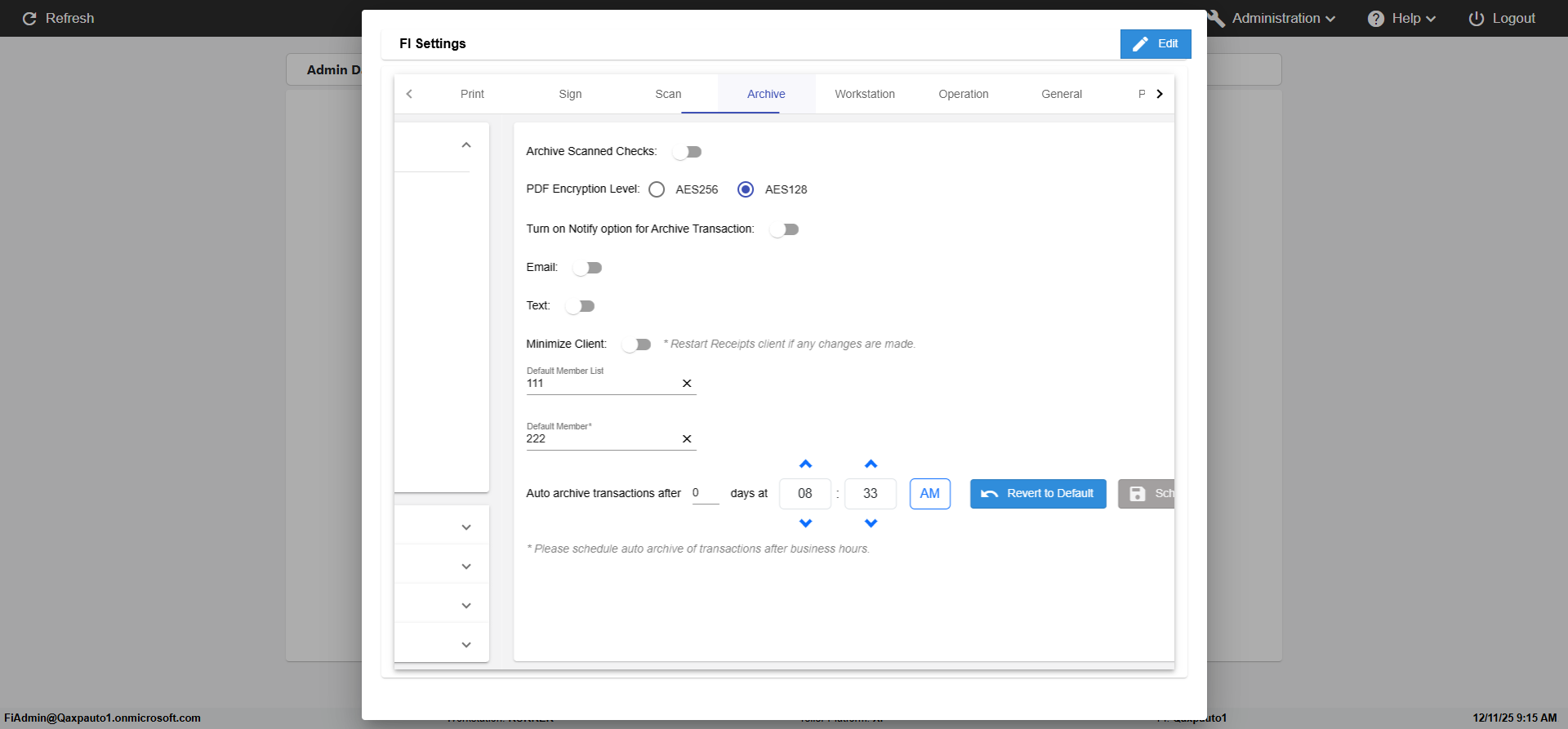Select AES256 encryption level
This screenshot has width=1568, height=729.
pyautogui.click(x=657, y=189)
